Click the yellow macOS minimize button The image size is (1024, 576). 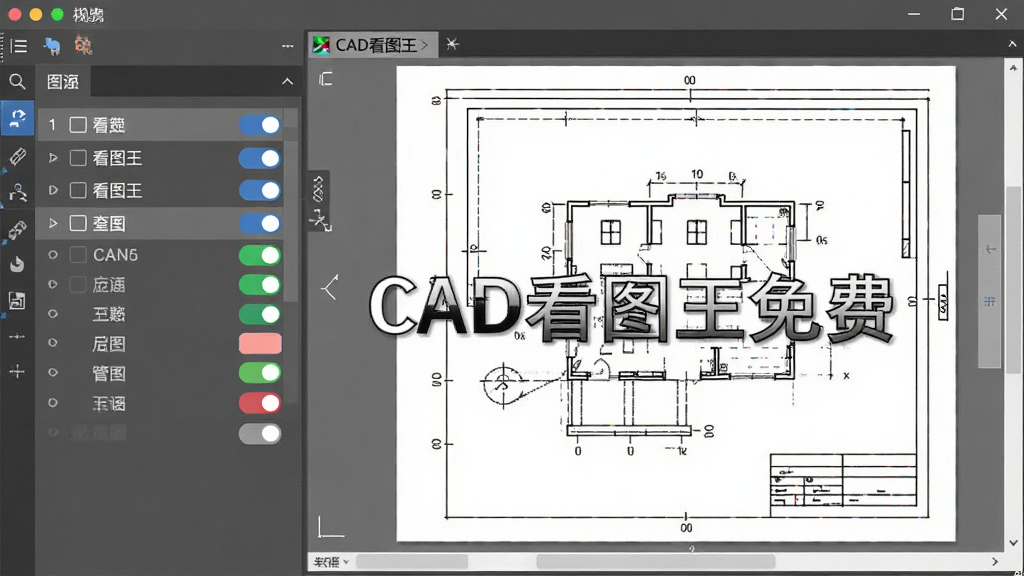tap(36, 14)
